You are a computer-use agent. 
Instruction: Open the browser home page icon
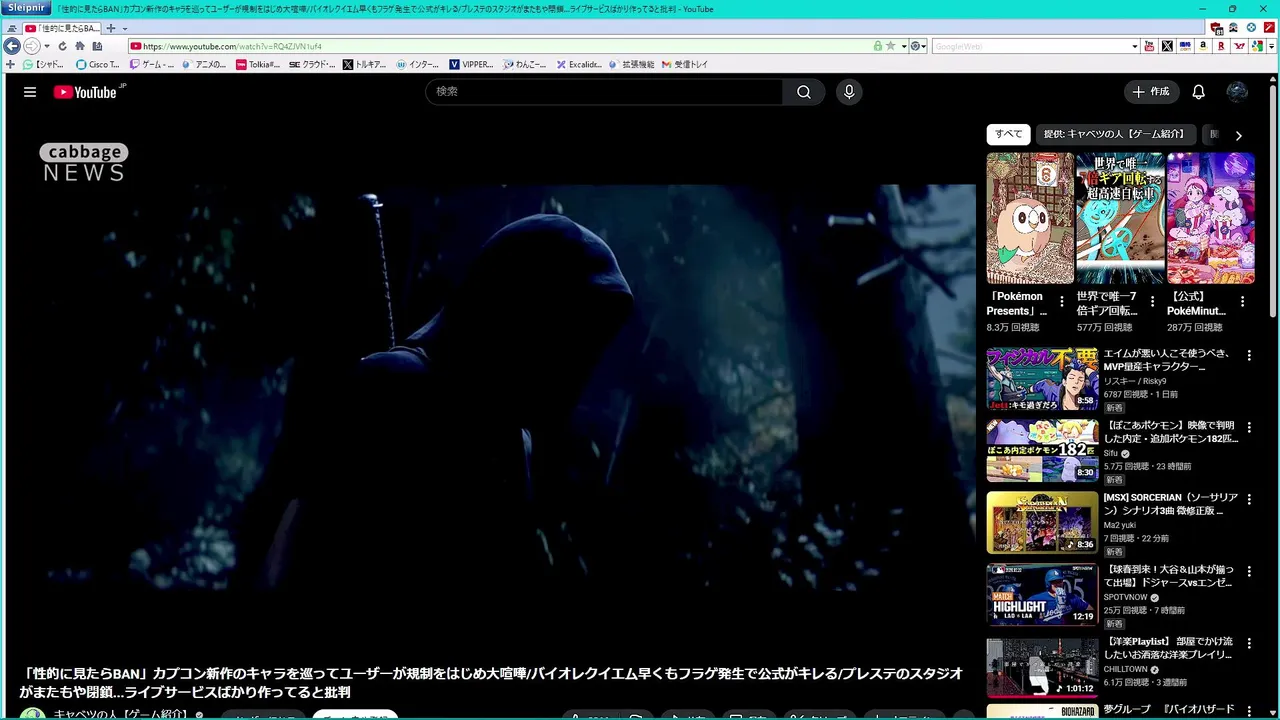click(x=80, y=46)
